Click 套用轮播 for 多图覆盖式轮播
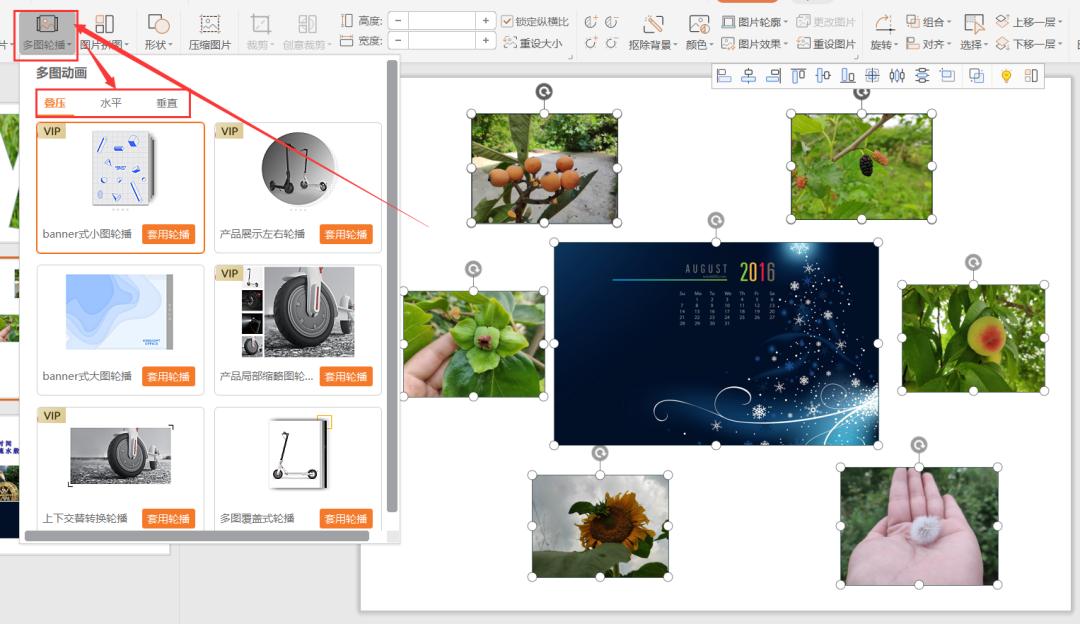Image resolution: width=1080 pixels, height=624 pixels. click(x=346, y=518)
